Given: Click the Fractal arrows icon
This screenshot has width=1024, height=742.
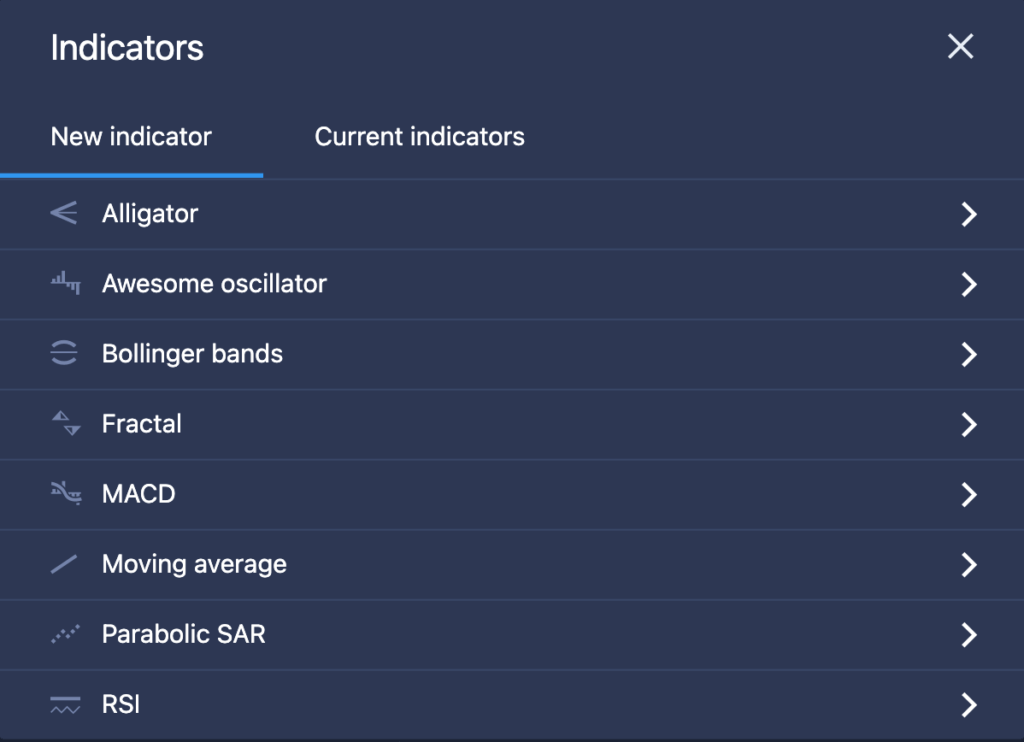Looking at the screenshot, I should coord(66,423).
